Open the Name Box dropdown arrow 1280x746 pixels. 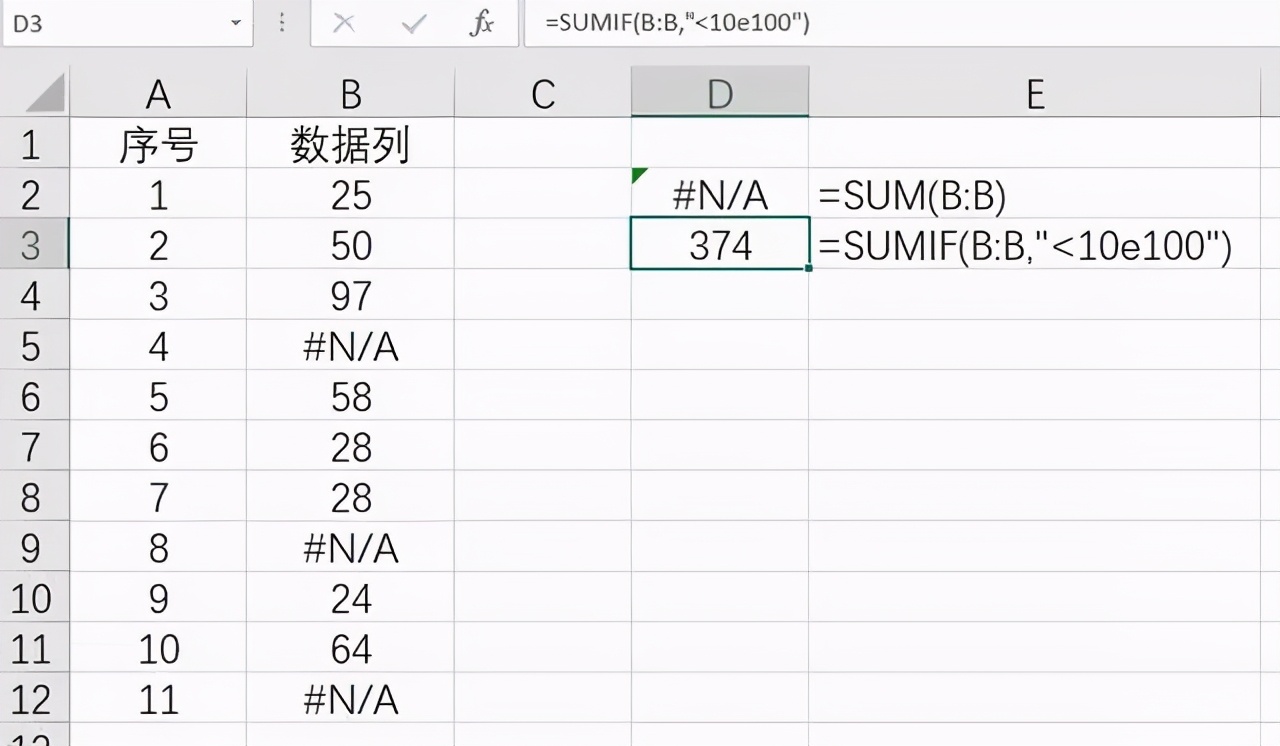(237, 23)
